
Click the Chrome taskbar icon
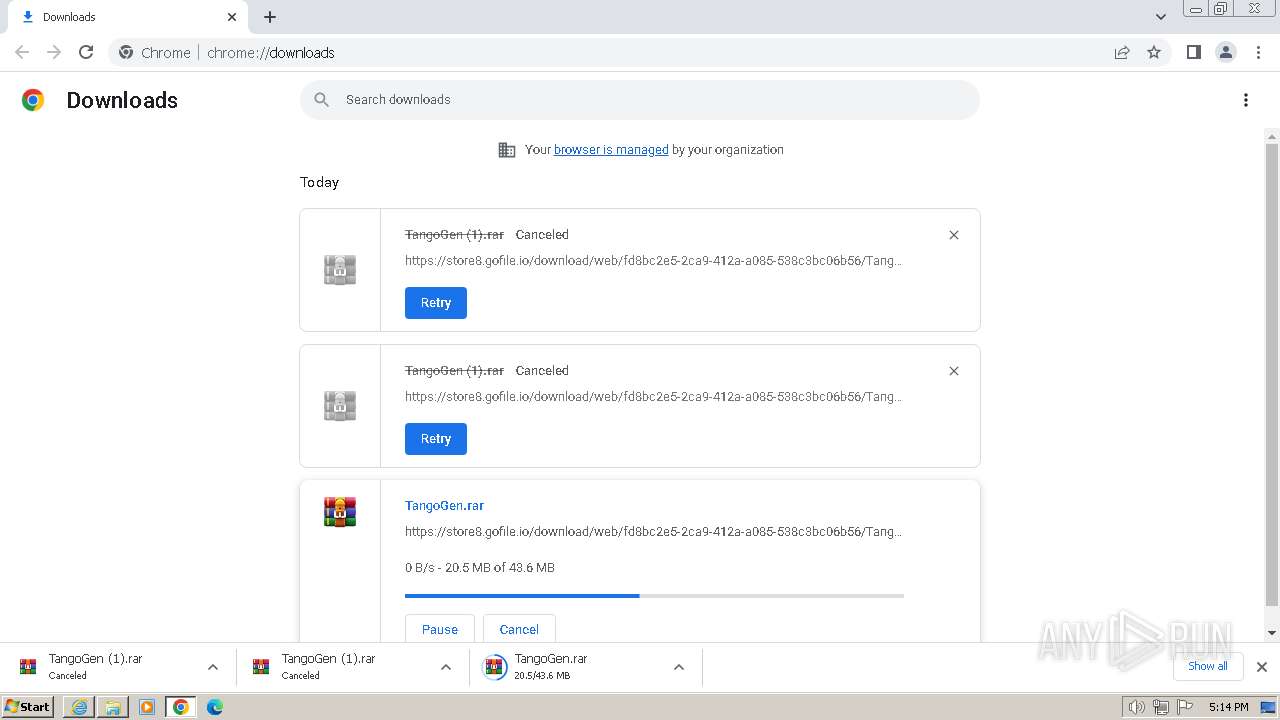(180, 707)
